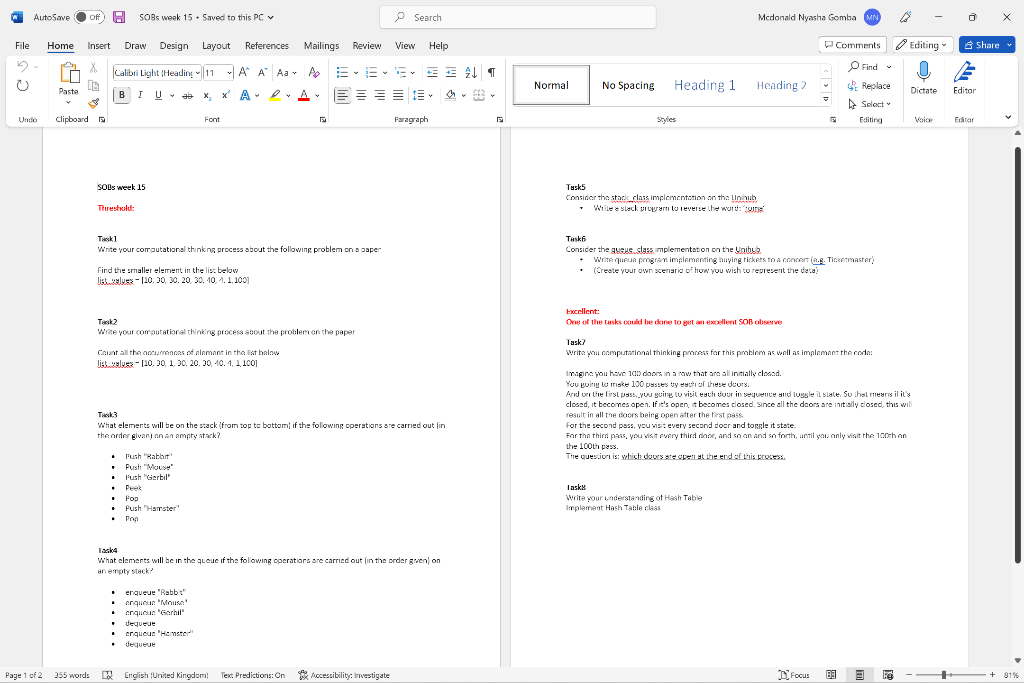This screenshot has height=683, width=1024.
Task: Click the Comments button
Action: coord(852,45)
